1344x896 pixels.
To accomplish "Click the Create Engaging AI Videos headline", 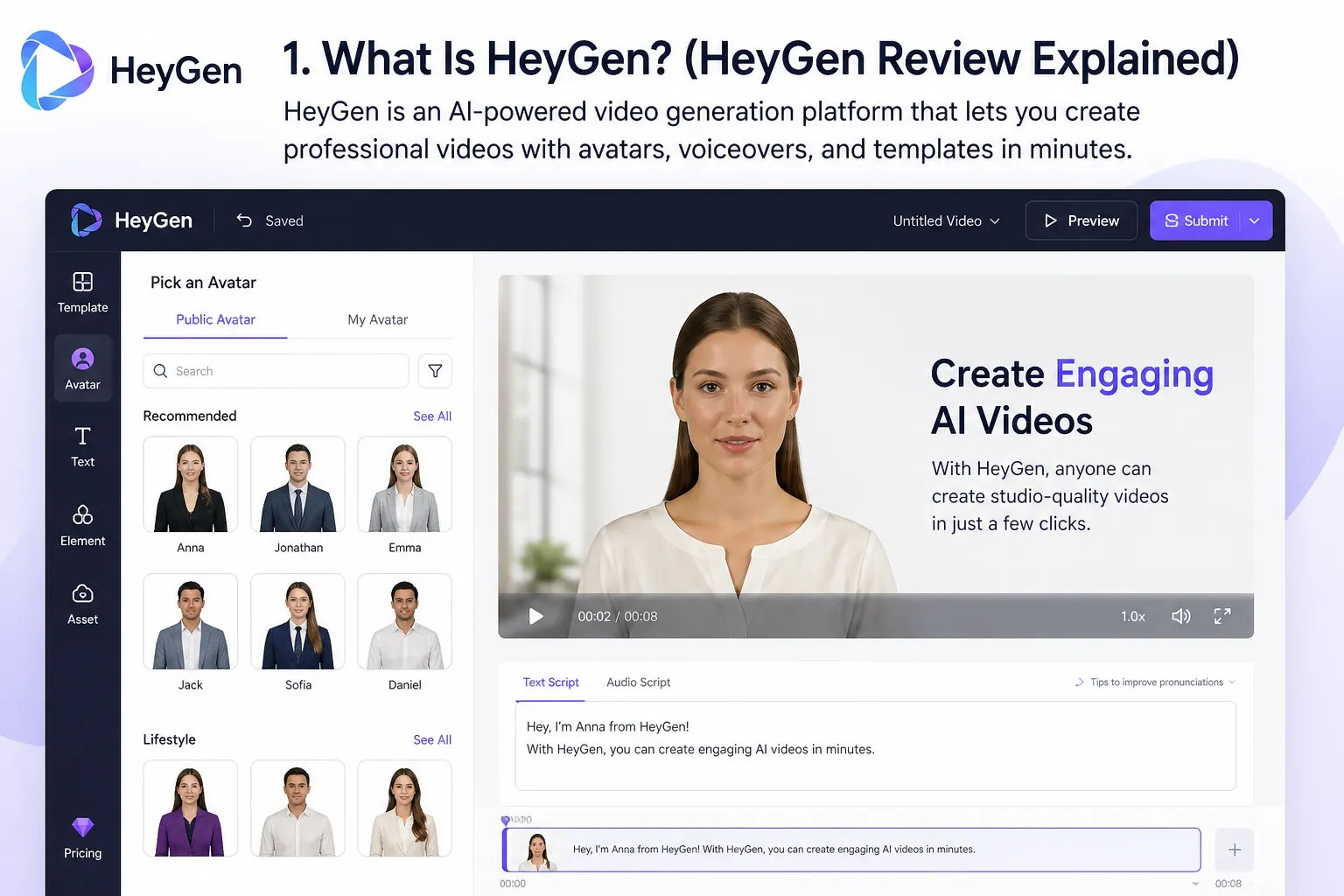I will (1072, 397).
